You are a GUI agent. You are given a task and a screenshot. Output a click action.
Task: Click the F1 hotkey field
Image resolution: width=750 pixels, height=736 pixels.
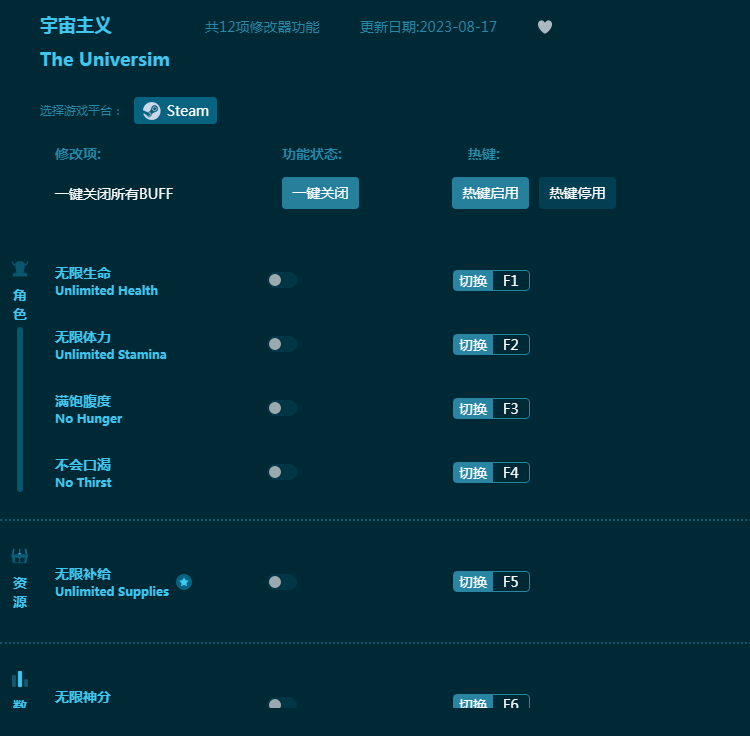click(x=511, y=281)
